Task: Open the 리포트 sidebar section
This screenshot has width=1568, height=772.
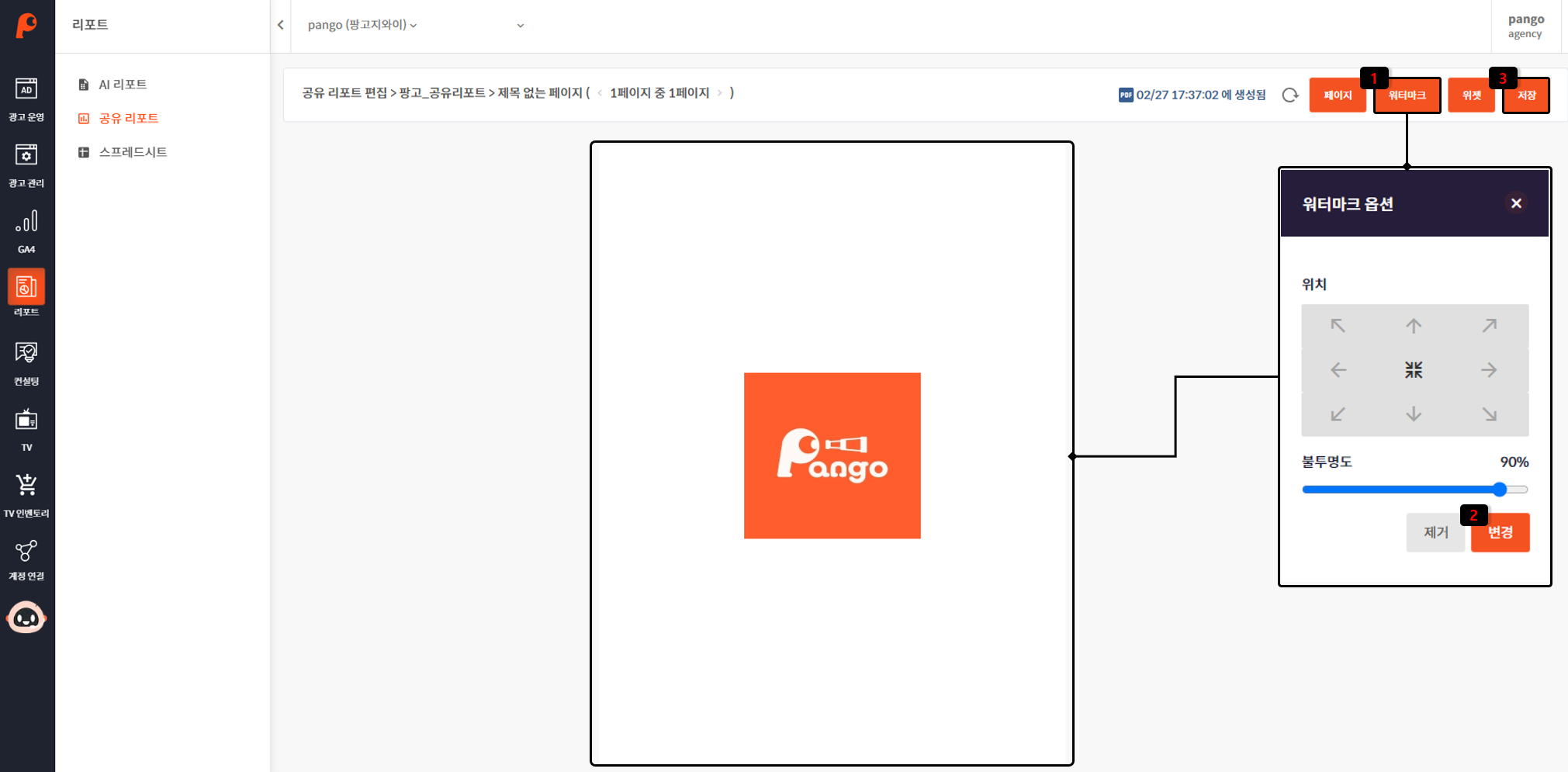Action: click(x=26, y=293)
